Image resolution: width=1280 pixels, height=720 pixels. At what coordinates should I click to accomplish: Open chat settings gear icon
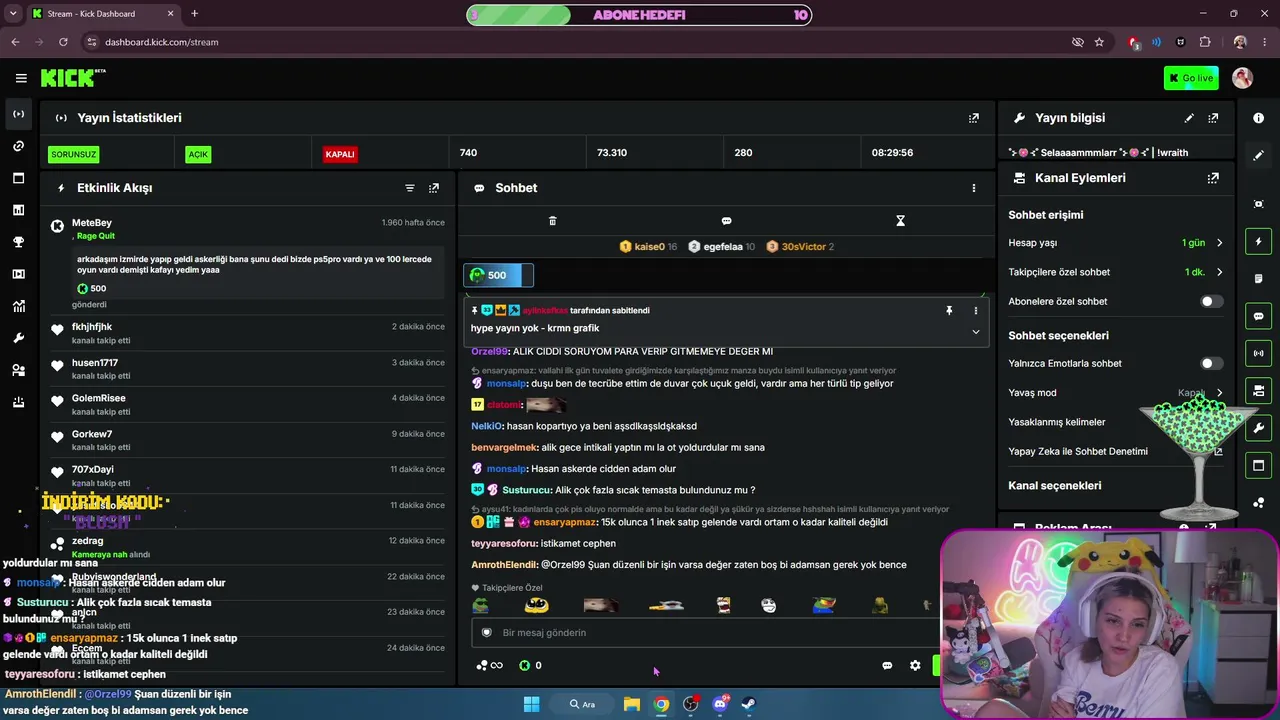[x=915, y=665]
